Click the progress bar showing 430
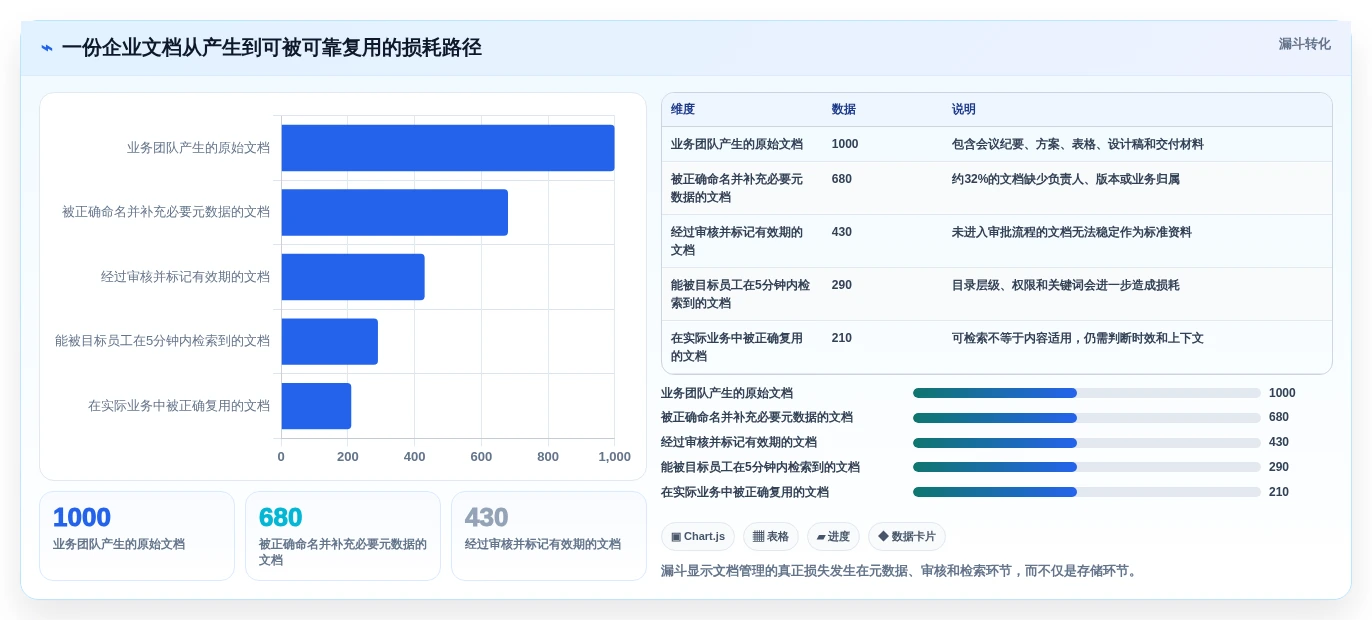Viewport: 1372px width, 620px height. click(1087, 443)
